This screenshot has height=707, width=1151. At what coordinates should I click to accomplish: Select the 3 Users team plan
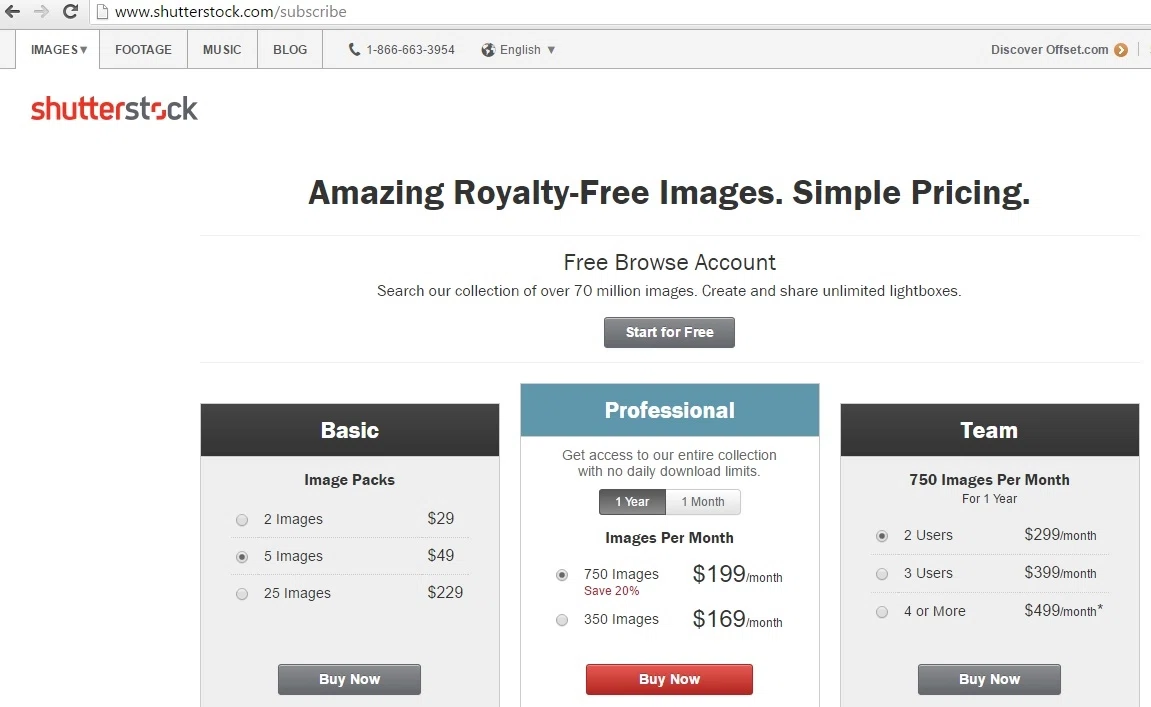tap(882, 573)
